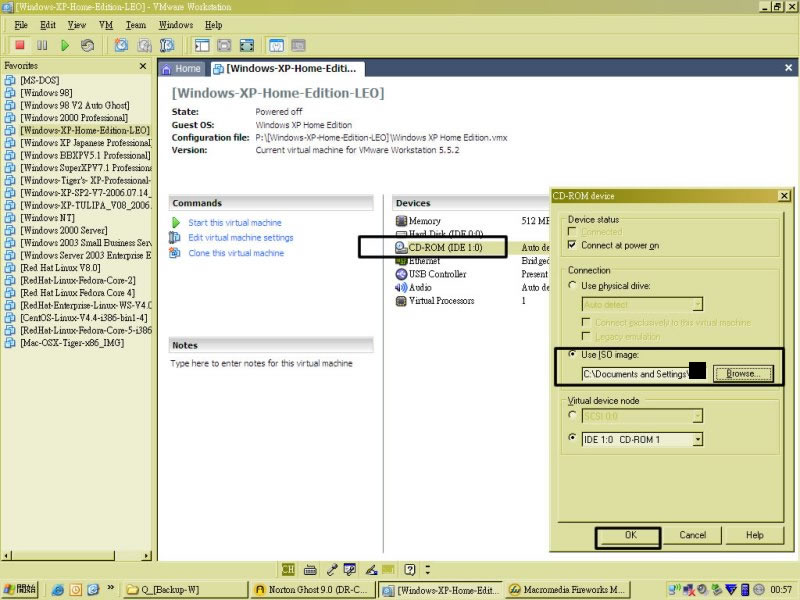Screen dimensions: 800x600
Task: Open the [MS-DOS] favorite
Action: point(40,80)
